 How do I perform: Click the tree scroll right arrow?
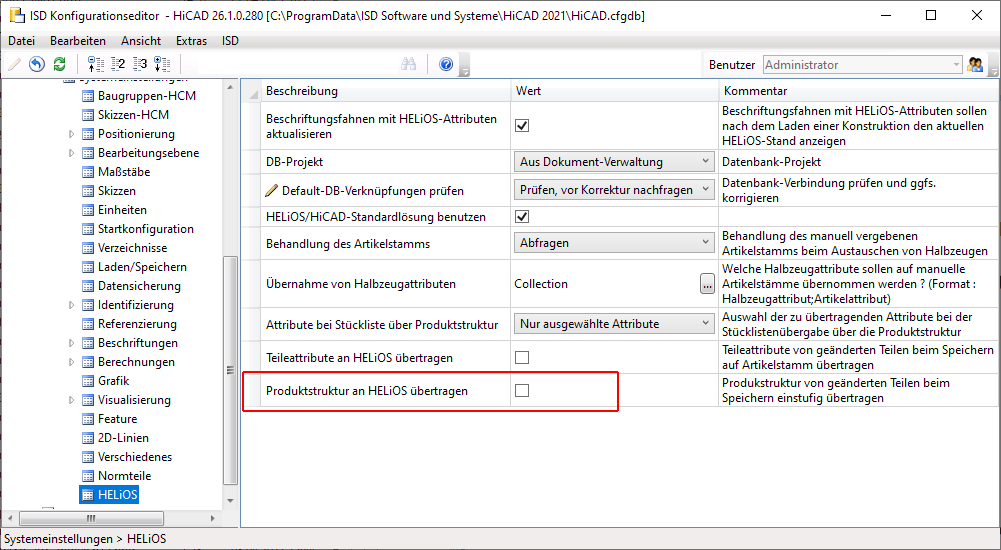pos(213,518)
